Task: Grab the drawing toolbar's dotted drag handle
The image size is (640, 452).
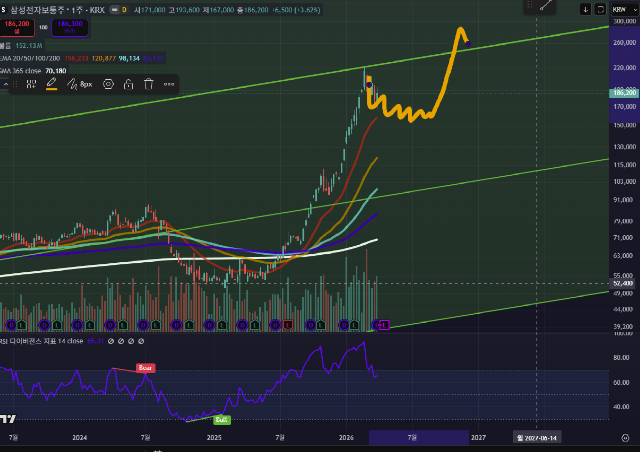Action: point(15,85)
